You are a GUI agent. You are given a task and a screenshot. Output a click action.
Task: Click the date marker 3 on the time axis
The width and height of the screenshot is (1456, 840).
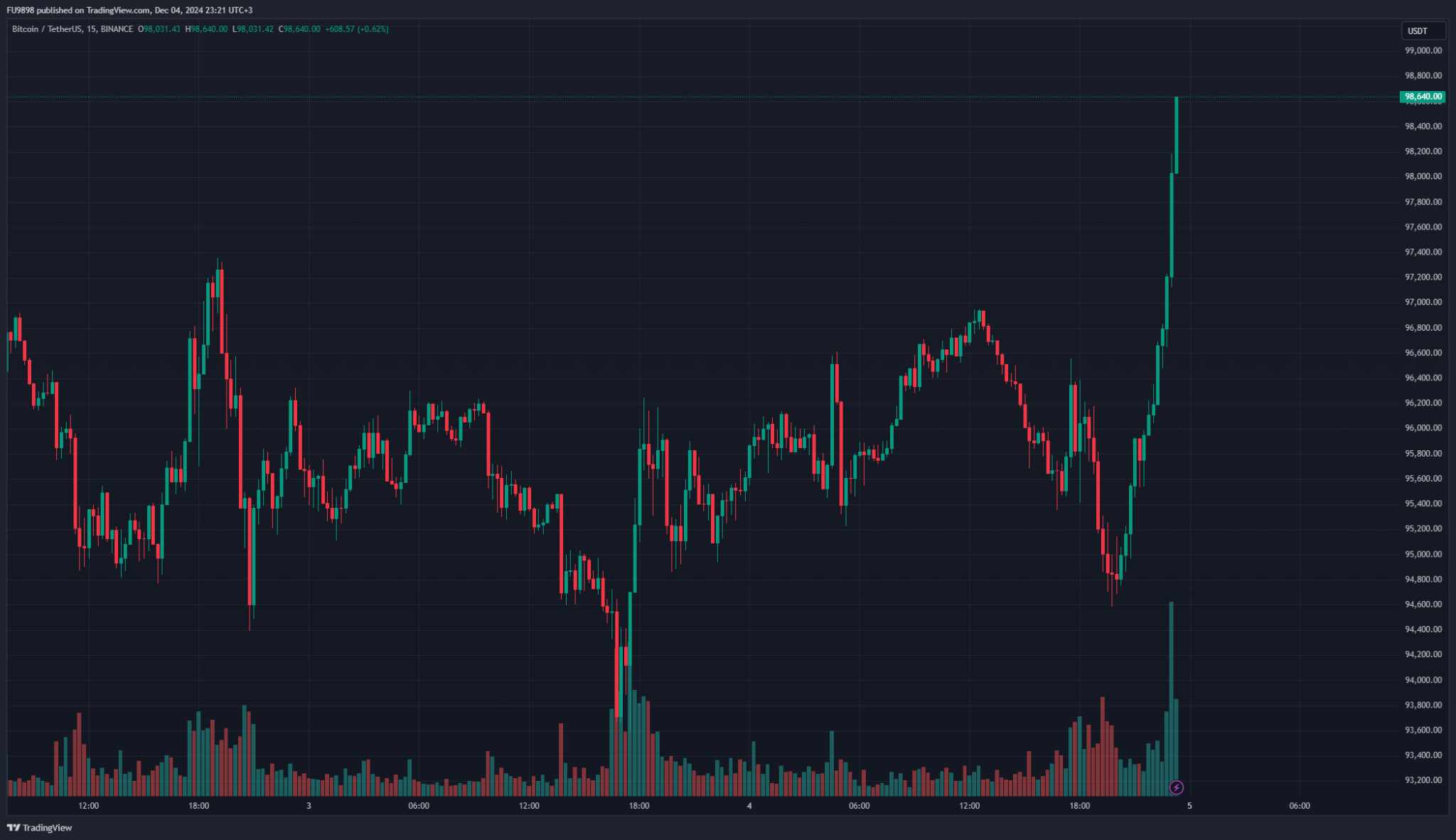pos(309,806)
